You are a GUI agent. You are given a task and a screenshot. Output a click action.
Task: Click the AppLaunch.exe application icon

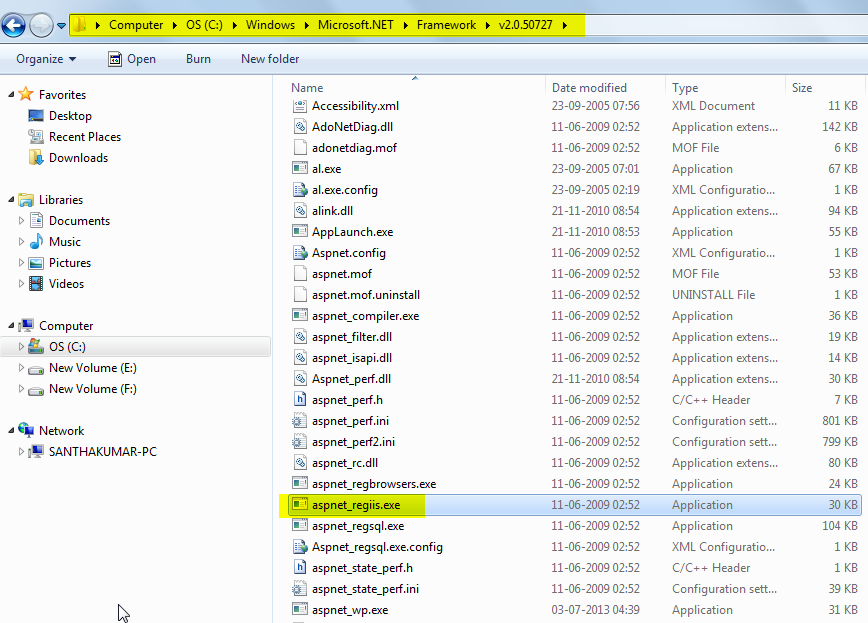(299, 231)
